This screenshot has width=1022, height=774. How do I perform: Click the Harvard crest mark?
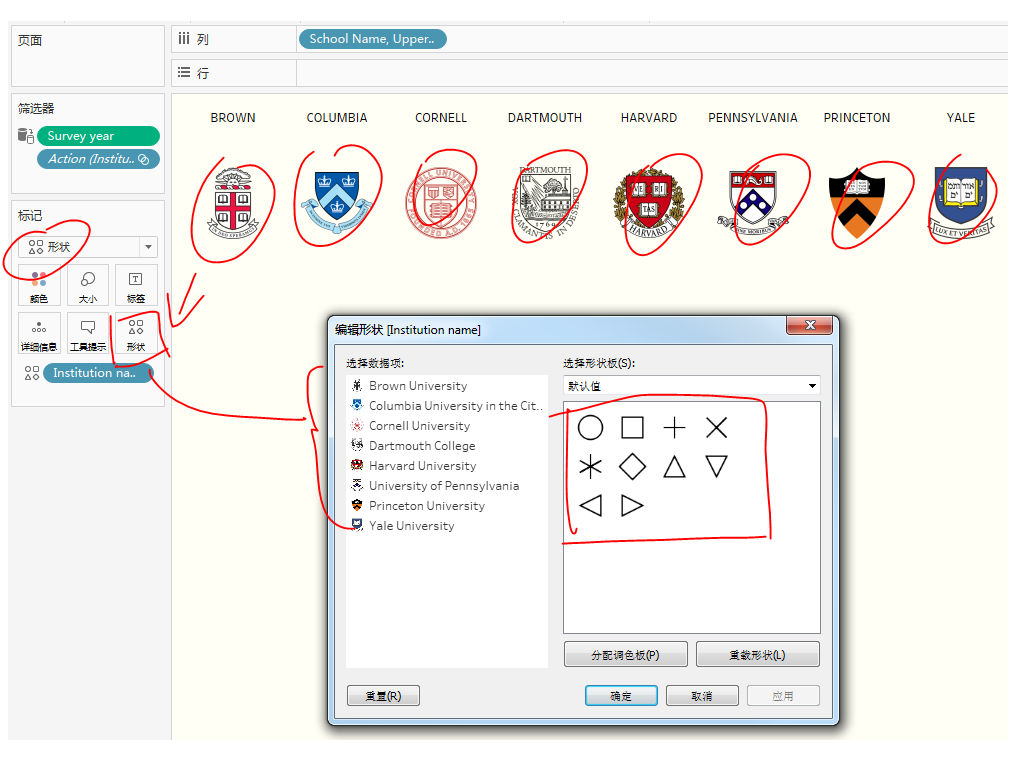(x=649, y=203)
